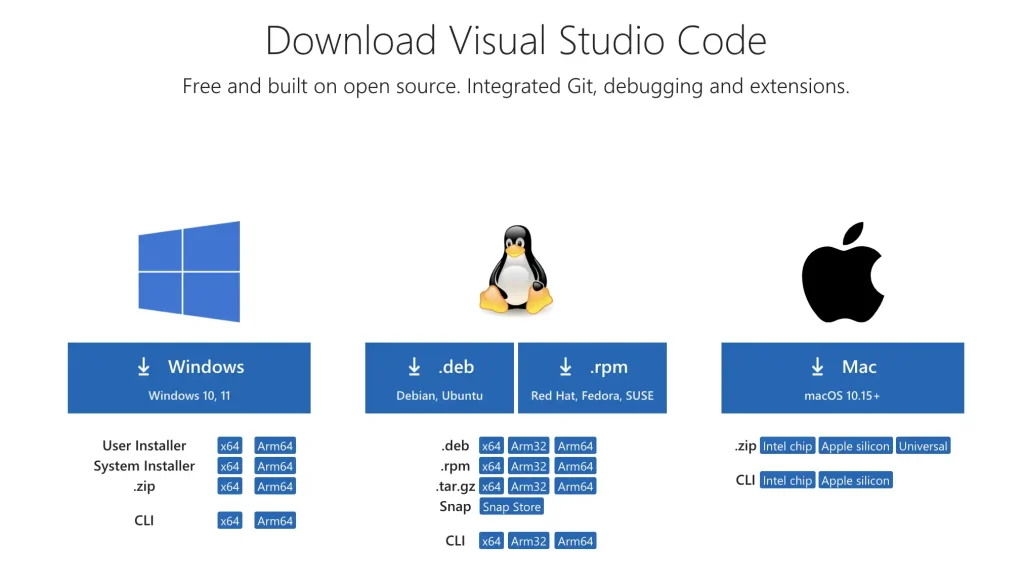Get the Linux CLI Arm32 build
The height and width of the screenshot is (588, 1024).
tap(529, 541)
